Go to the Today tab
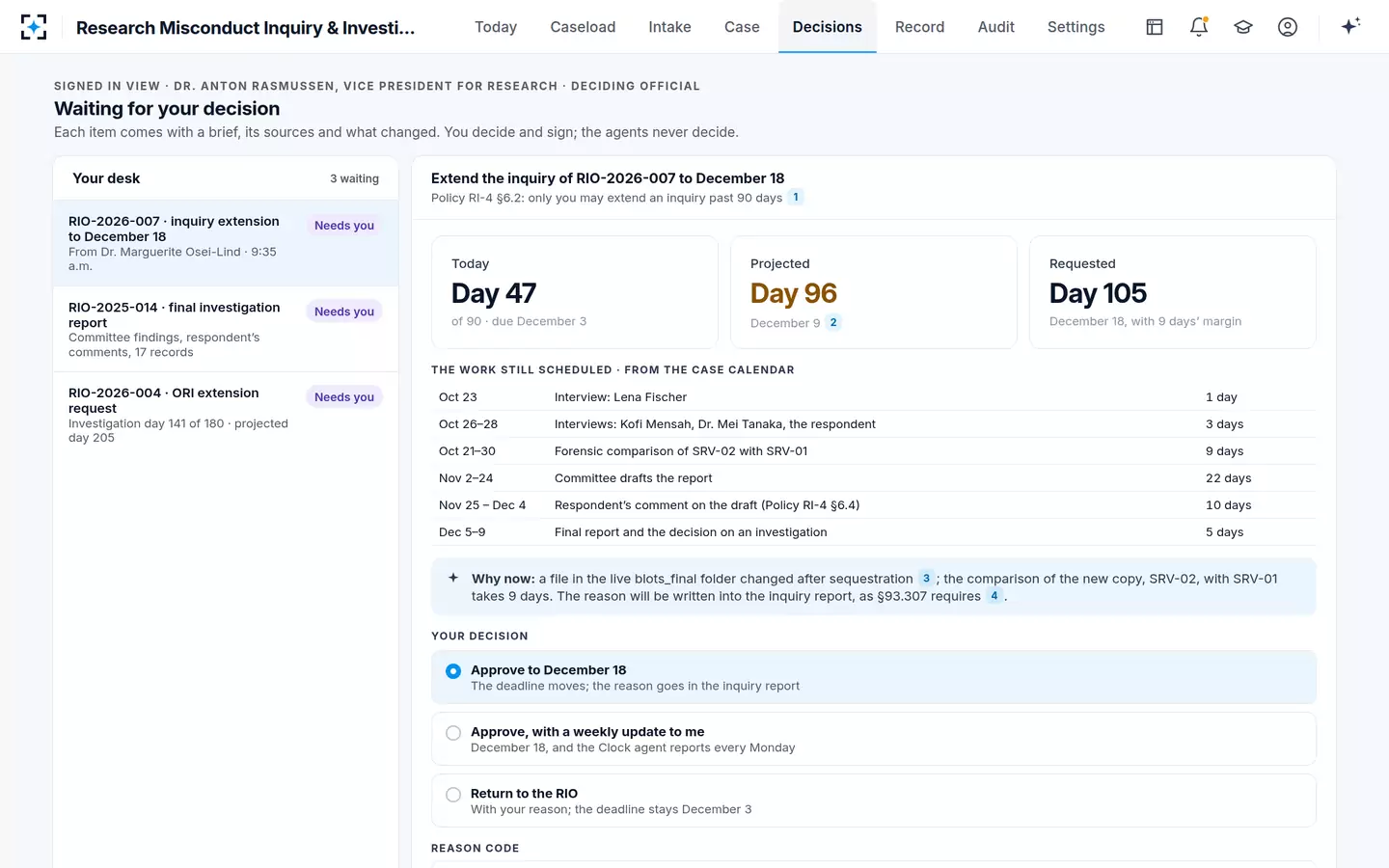Image resolution: width=1389 pixels, height=868 pixels. [x=496, y=27]
